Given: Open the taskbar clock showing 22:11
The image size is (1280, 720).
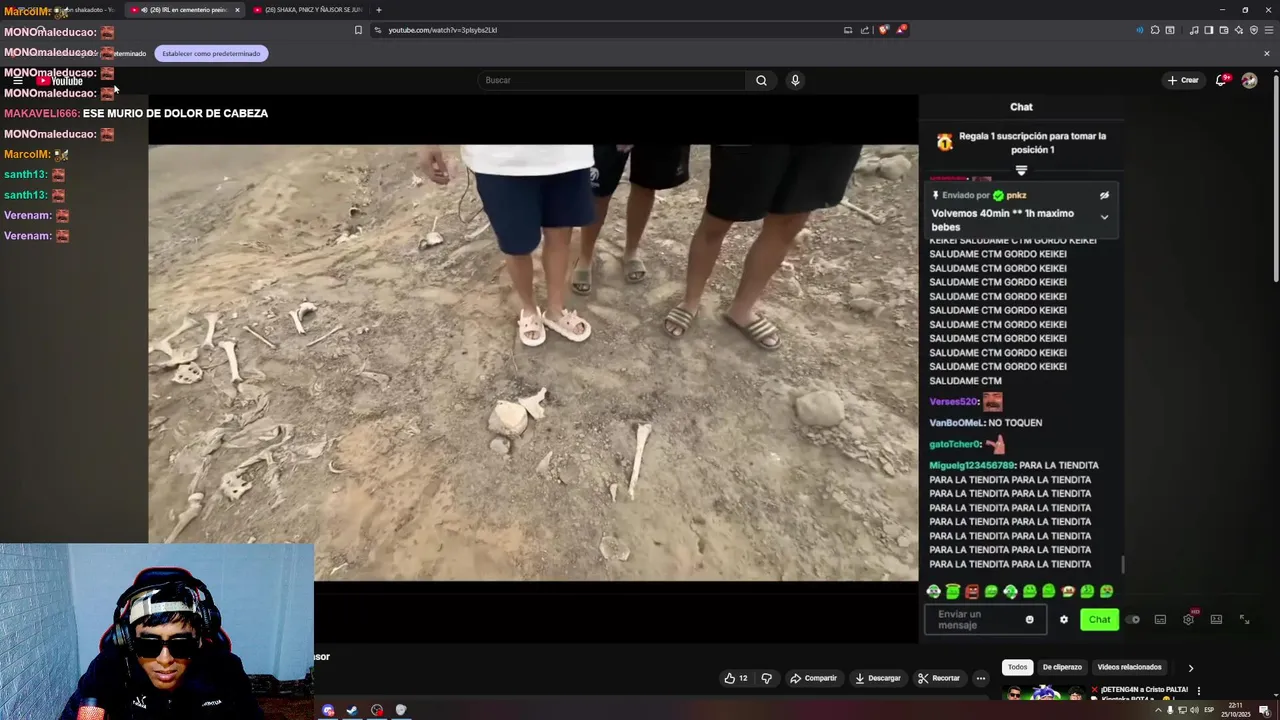Looking at the screenshot, I should click(1235, 710).
